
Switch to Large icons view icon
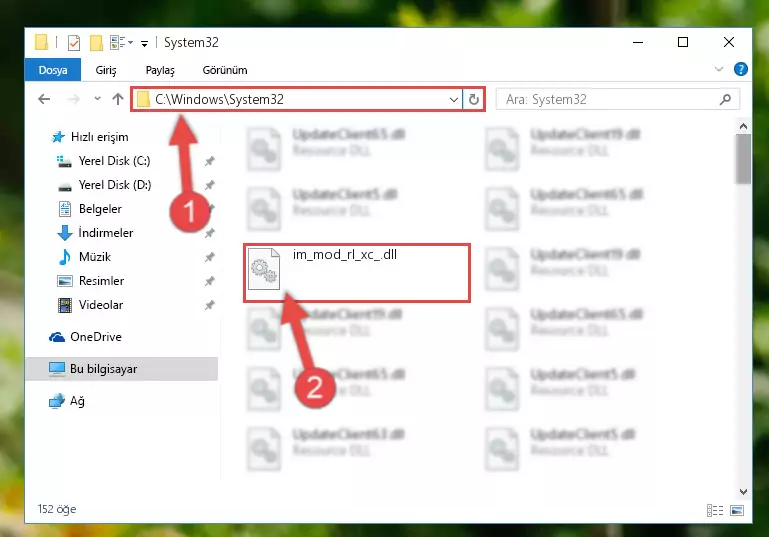737,511
